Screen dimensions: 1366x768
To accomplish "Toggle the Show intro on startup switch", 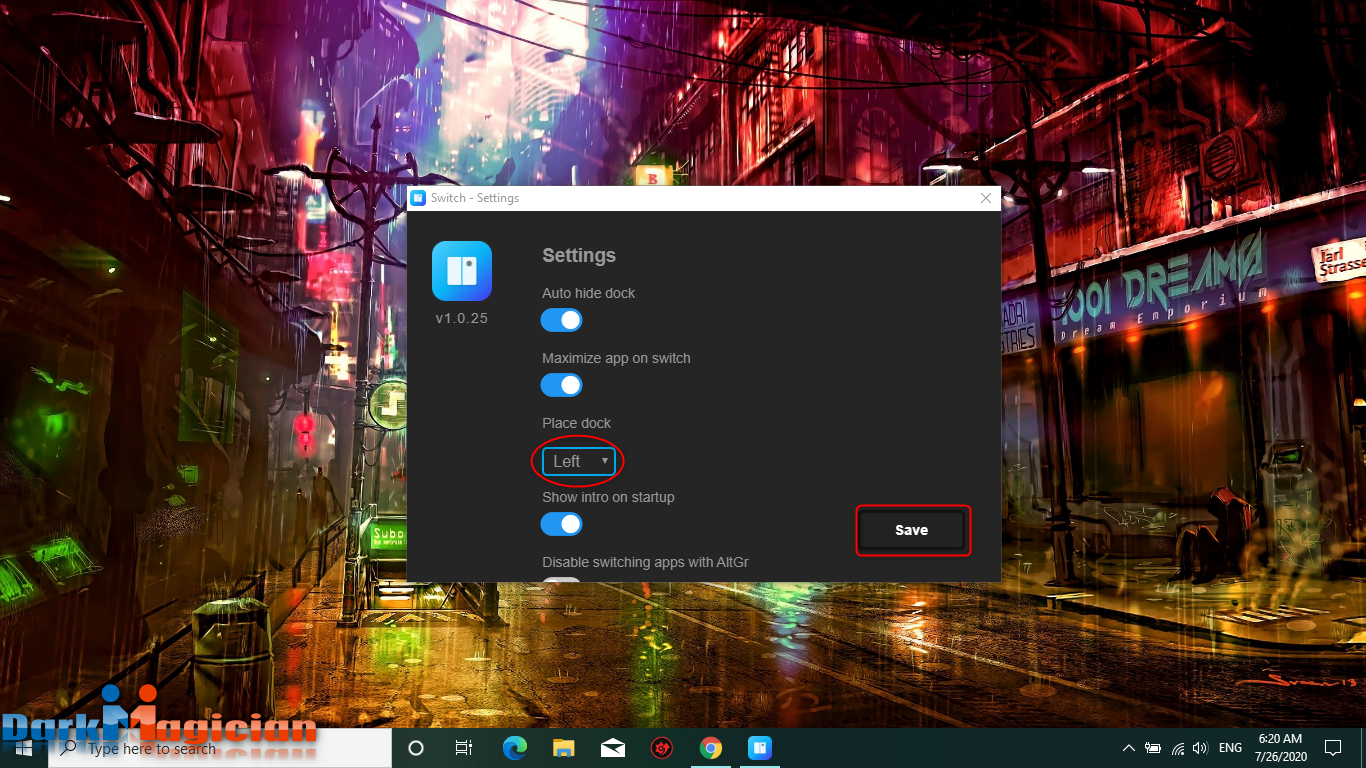I will [x=562, y=524].
